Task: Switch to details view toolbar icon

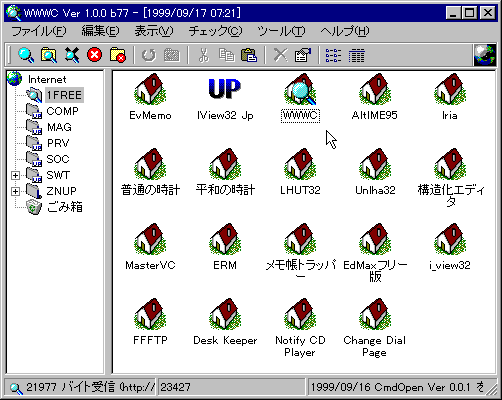Action: click(356, 55)
